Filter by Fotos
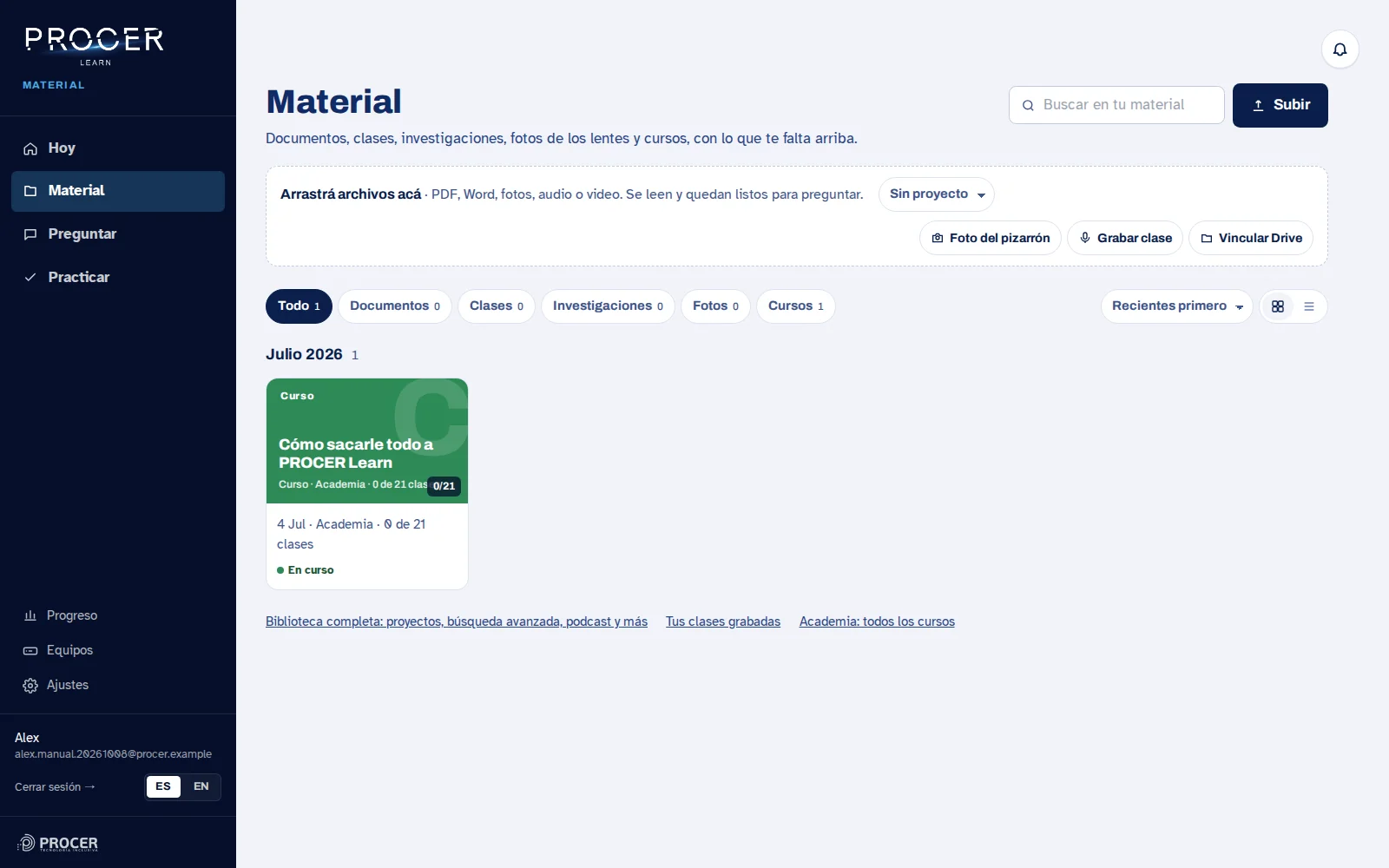This screenshot has height=868, width=1389. point(715,306)
